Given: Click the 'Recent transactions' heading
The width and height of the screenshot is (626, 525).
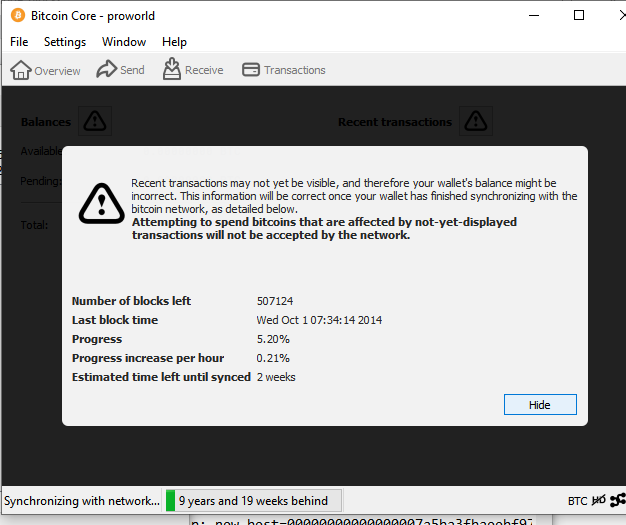Looking at the screenshot, I should coord(395,122).
